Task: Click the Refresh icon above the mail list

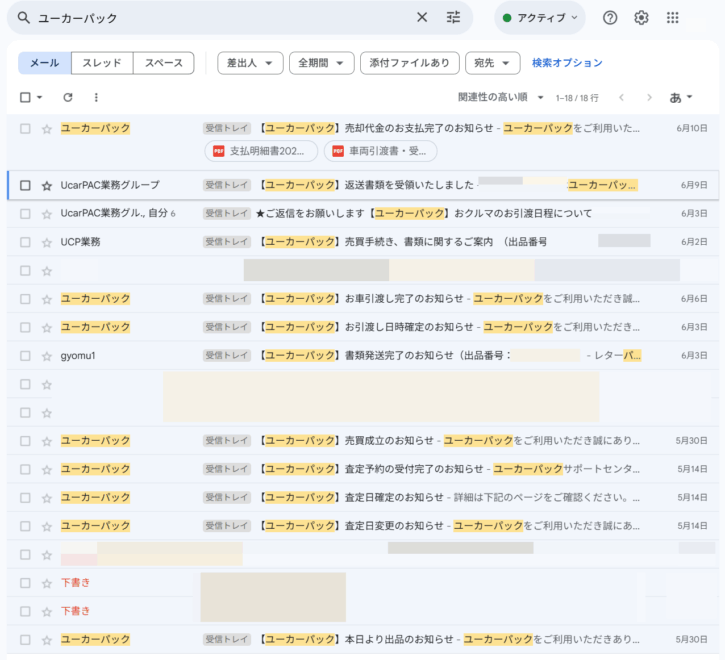Action: pos(68,97)
